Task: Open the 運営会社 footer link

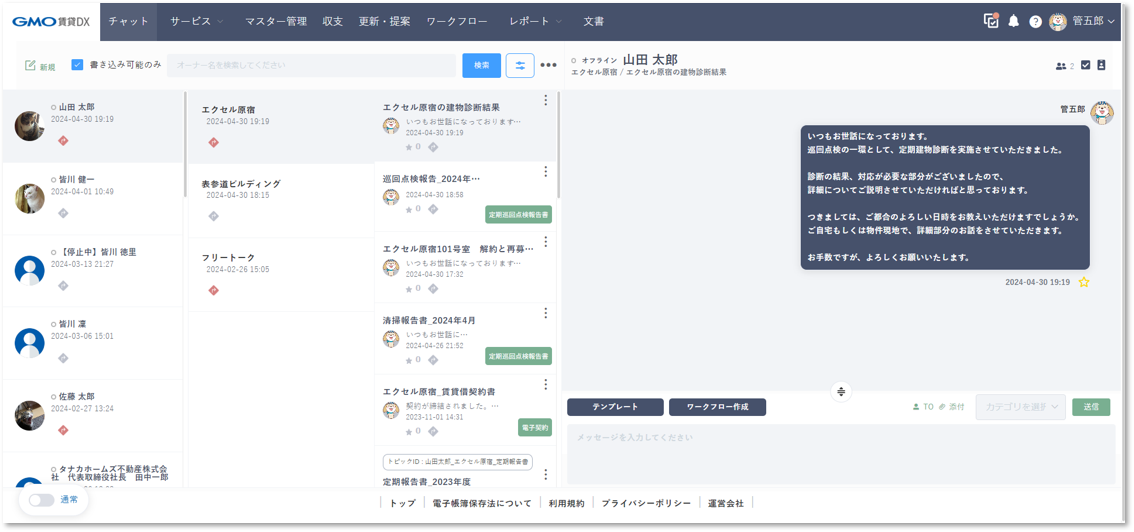Action: click(x=725, y=503)
